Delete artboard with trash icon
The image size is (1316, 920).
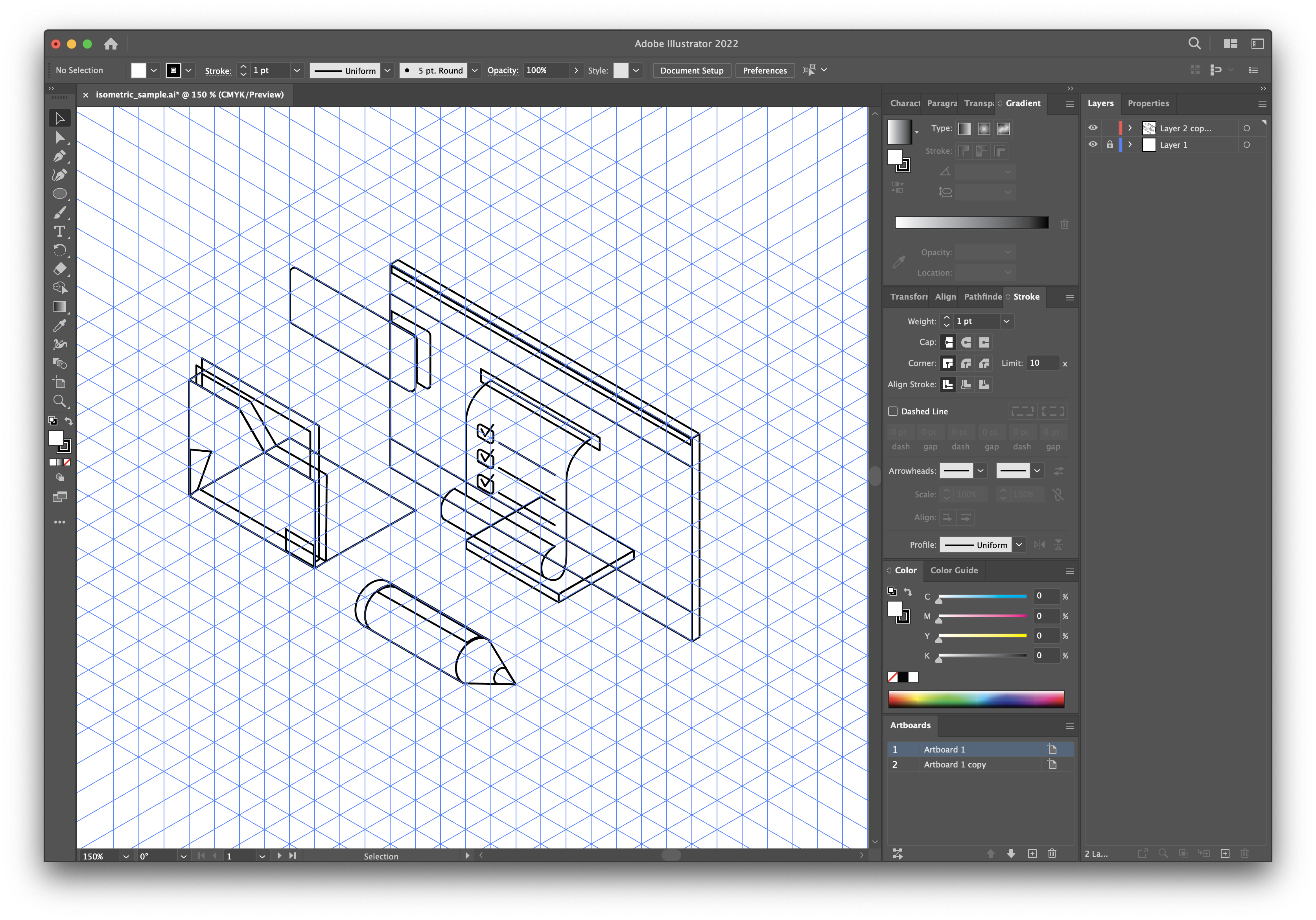point(1052,854)
